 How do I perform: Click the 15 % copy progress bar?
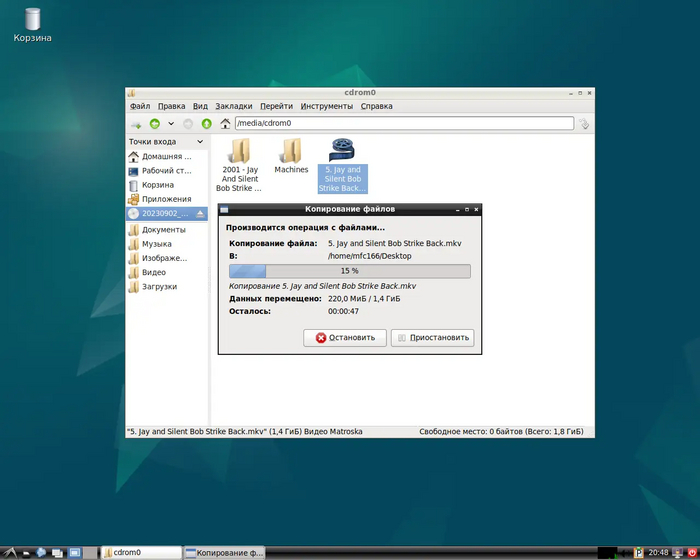[350, 271]
